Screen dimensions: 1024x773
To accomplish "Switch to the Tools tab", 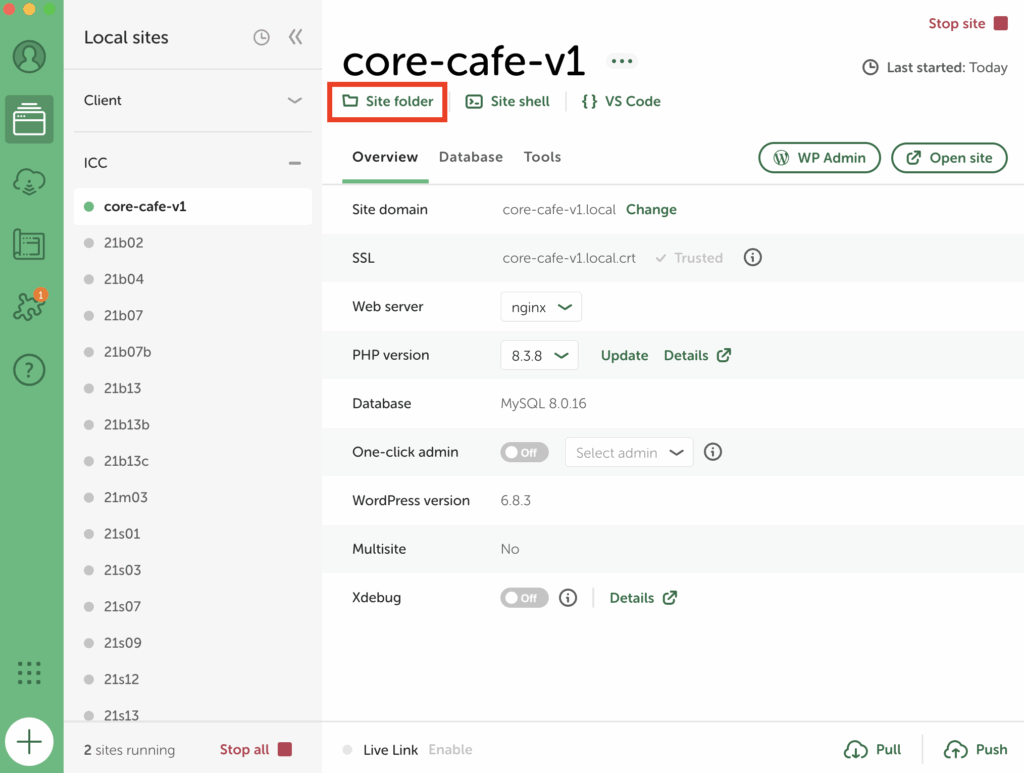I will 542,157.
